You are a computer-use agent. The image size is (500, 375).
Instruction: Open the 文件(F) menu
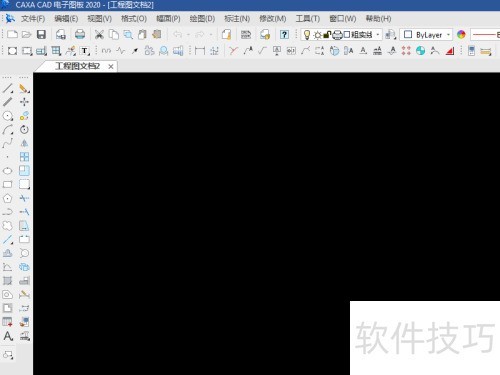pyautogui.click(x=33, y=19)
